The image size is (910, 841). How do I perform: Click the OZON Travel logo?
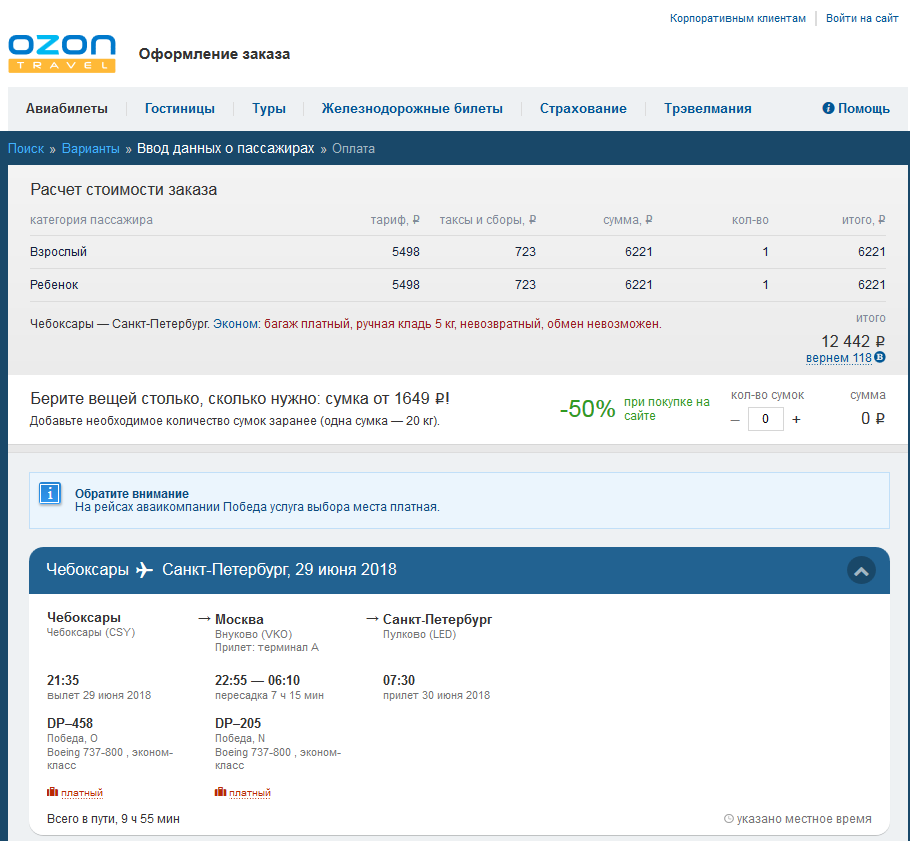click(62, 54)
